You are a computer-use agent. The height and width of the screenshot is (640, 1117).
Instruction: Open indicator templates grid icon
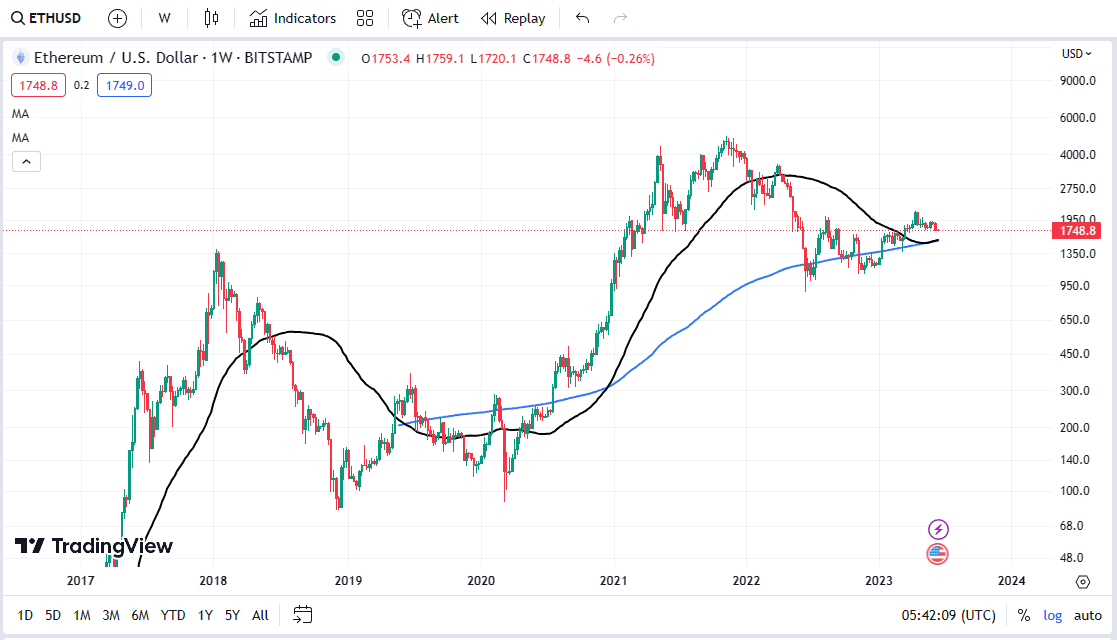[x=365, y=19]
